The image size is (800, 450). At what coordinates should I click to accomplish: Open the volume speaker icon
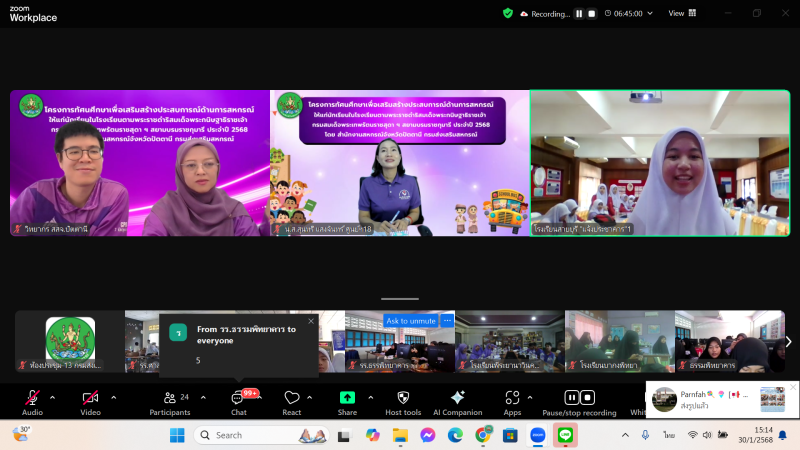point(707,435)
